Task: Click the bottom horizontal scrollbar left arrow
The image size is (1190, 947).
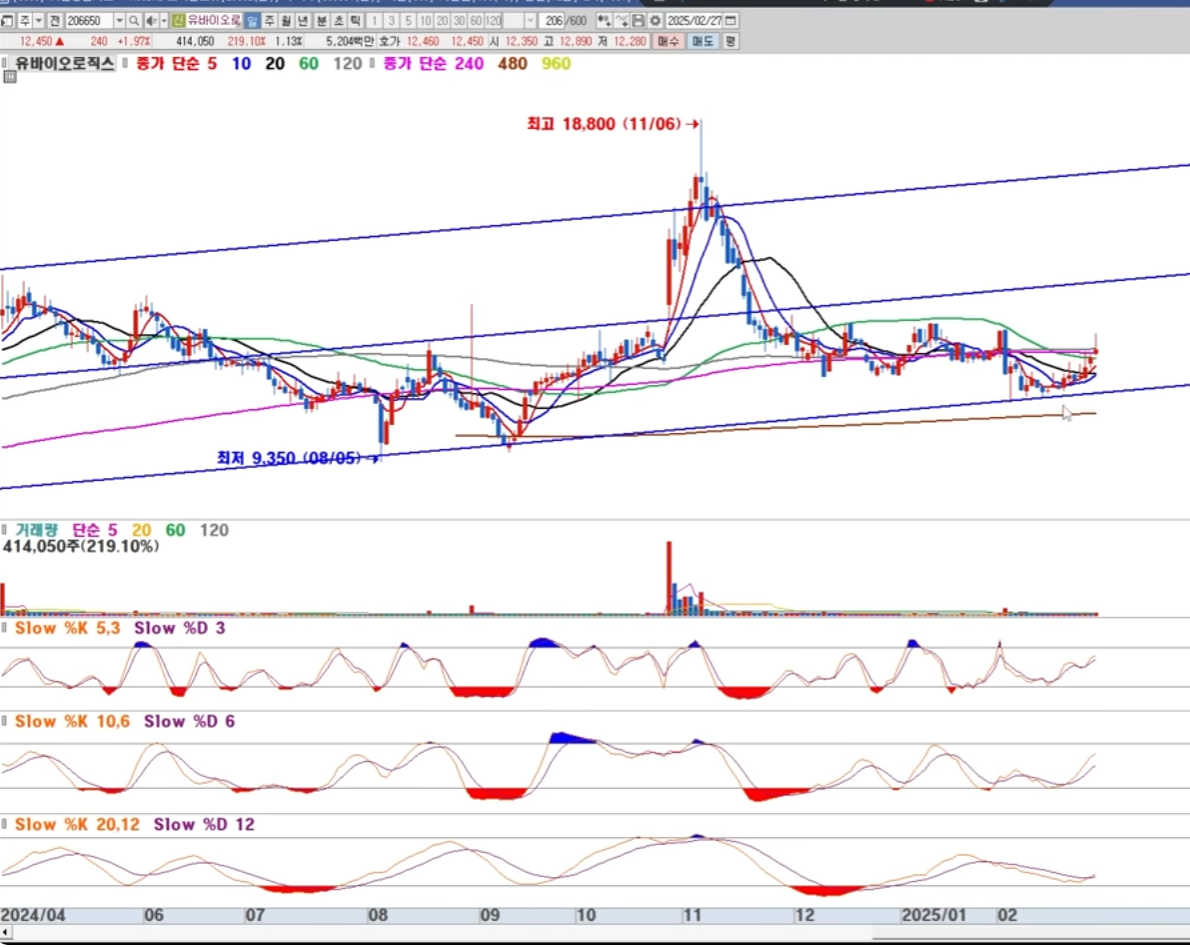Action: click(x=5, y=933)
